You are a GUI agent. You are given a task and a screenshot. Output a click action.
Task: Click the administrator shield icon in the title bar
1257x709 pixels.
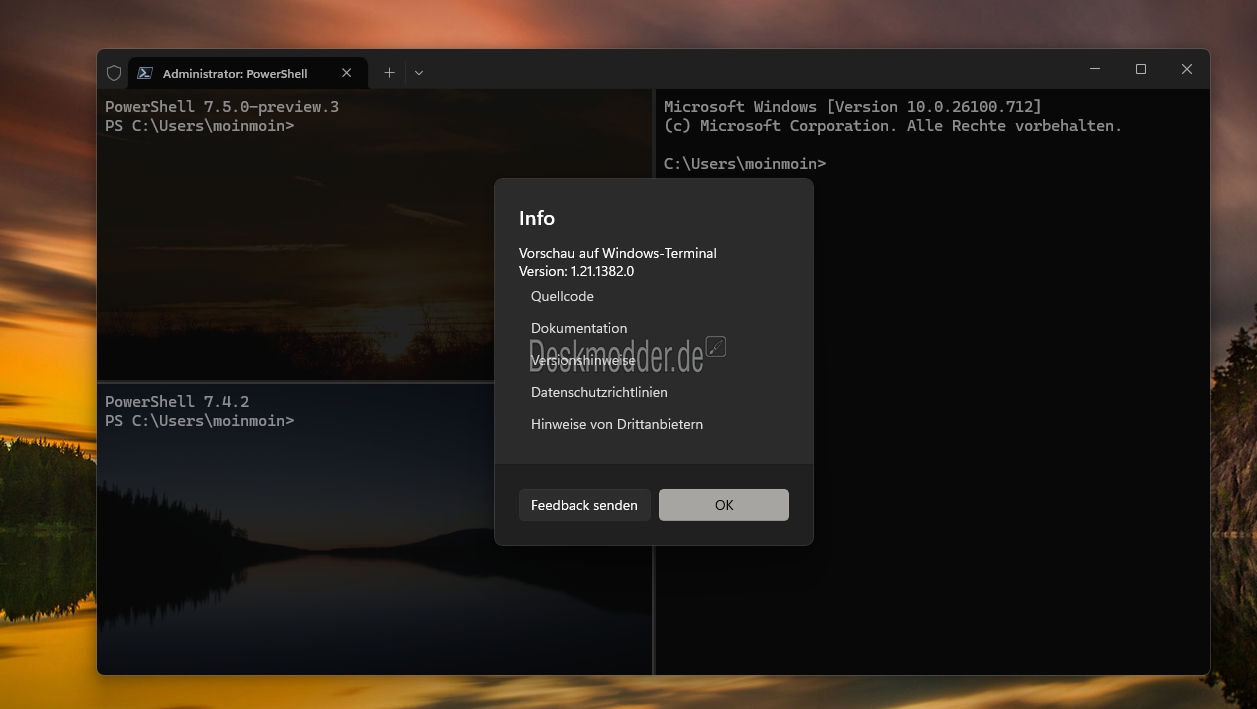coord(114,73)
